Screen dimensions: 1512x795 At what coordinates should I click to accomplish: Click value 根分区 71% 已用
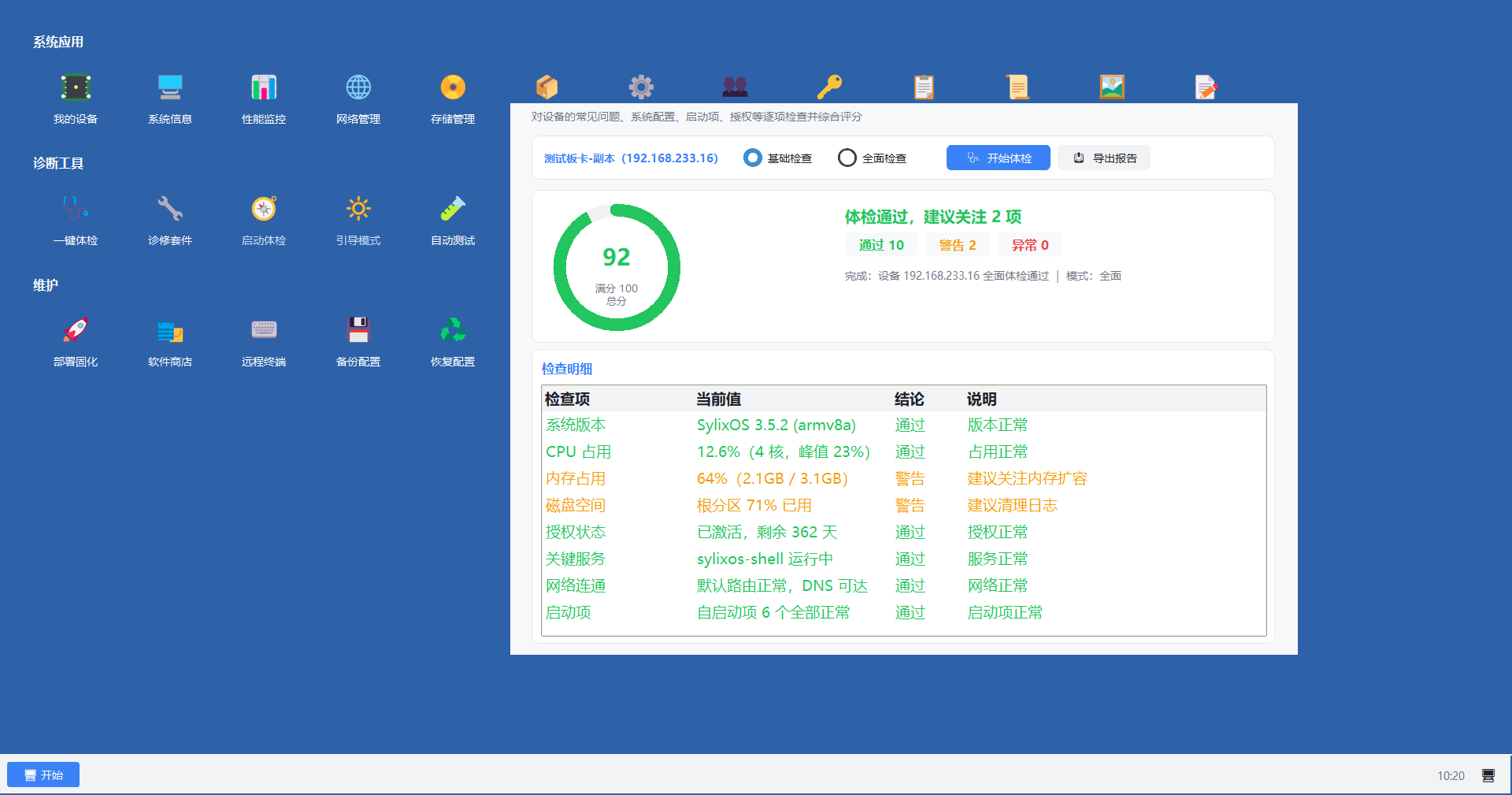click(x=754, y=506)
